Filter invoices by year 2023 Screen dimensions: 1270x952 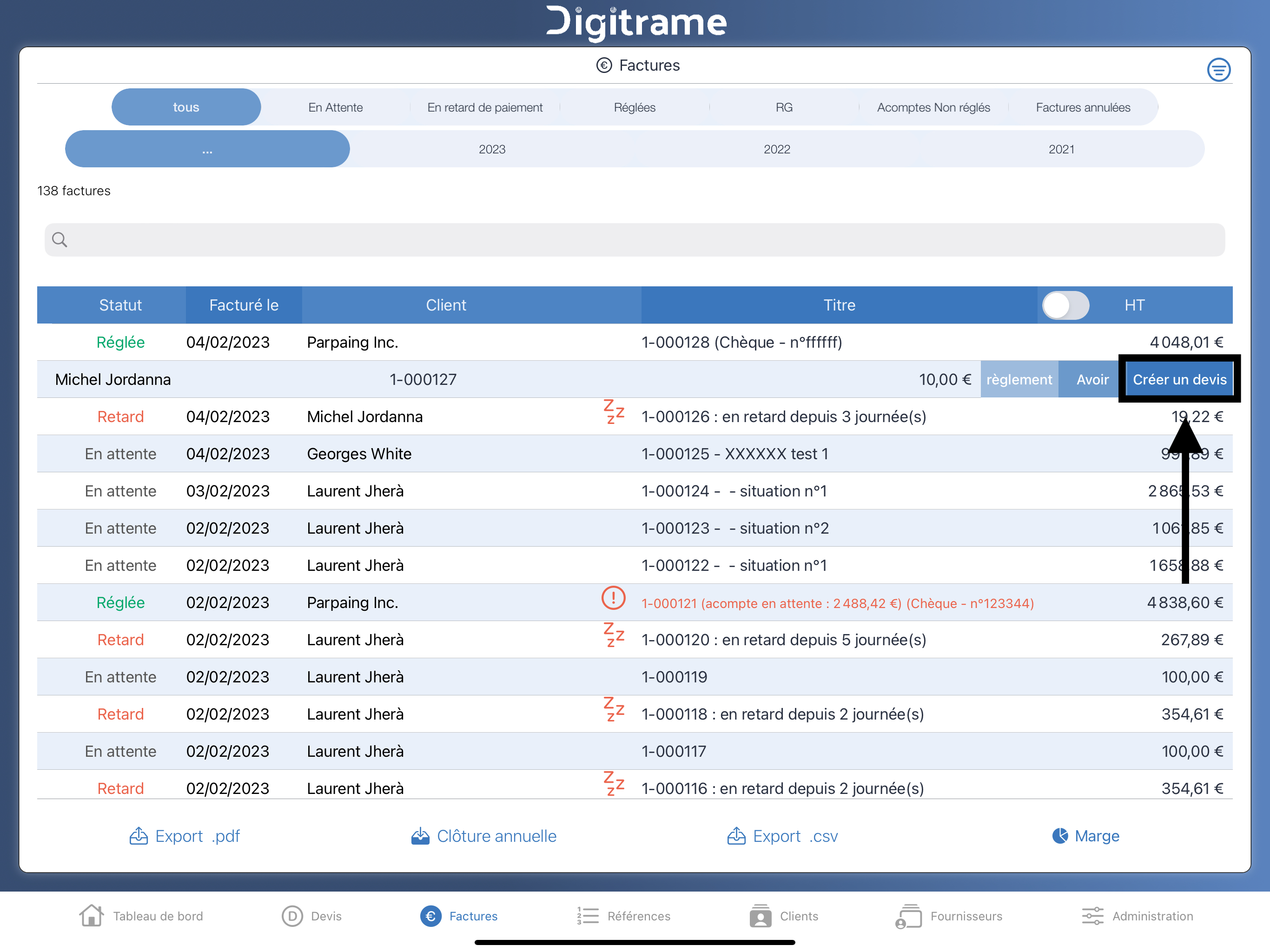click(492, 149)
